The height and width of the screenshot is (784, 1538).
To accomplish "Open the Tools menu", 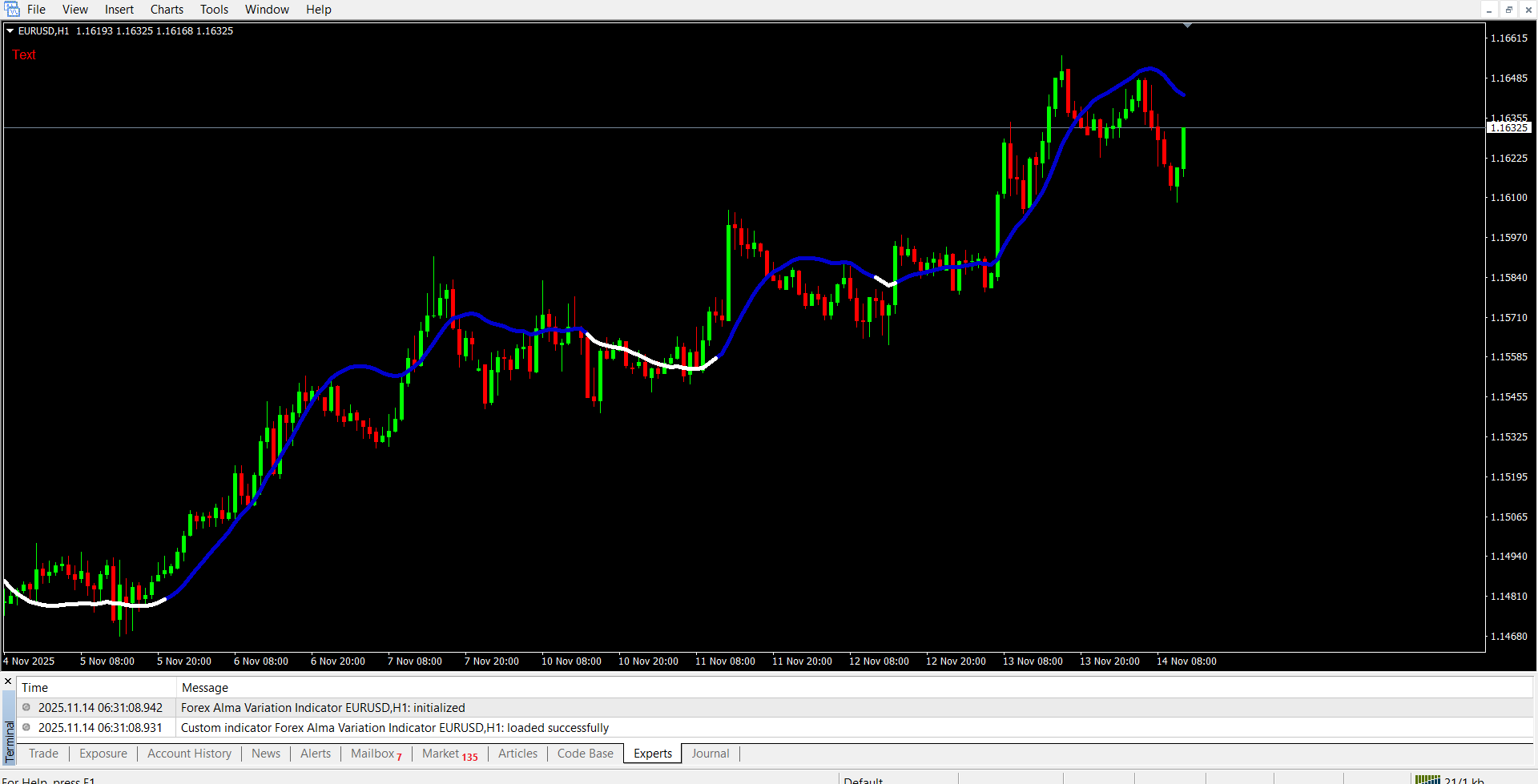I will (x=214, y=10).
